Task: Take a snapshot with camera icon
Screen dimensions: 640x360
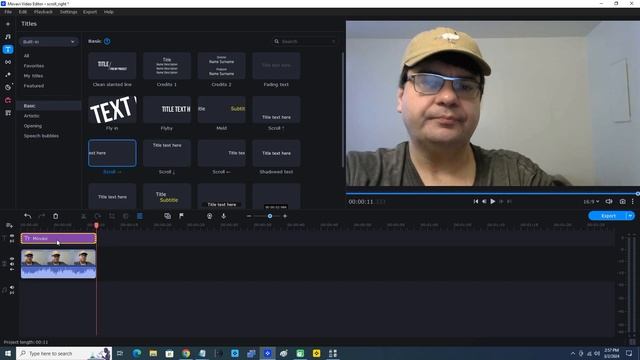Action: click(x=622, y=202)
